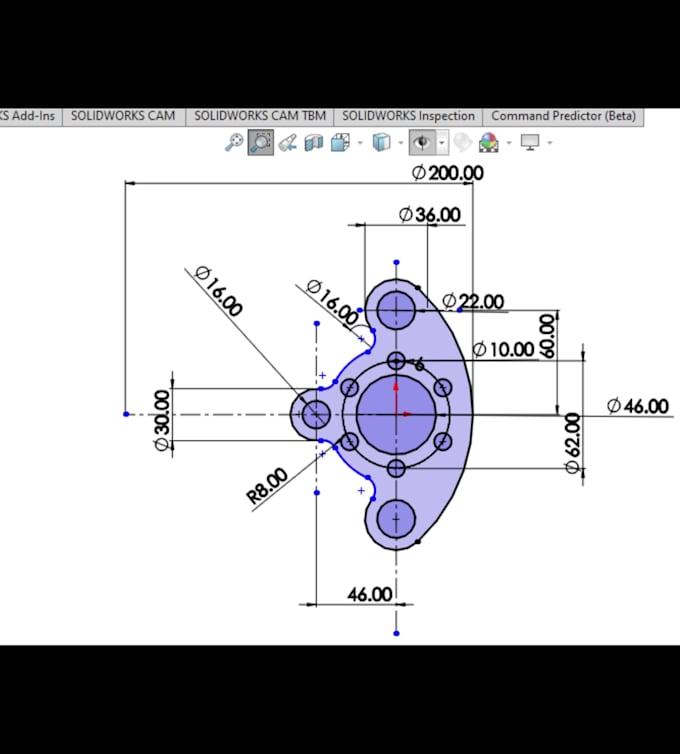
Task: Select the large center circle of the sketch
Action: click(x=396, y=414)
